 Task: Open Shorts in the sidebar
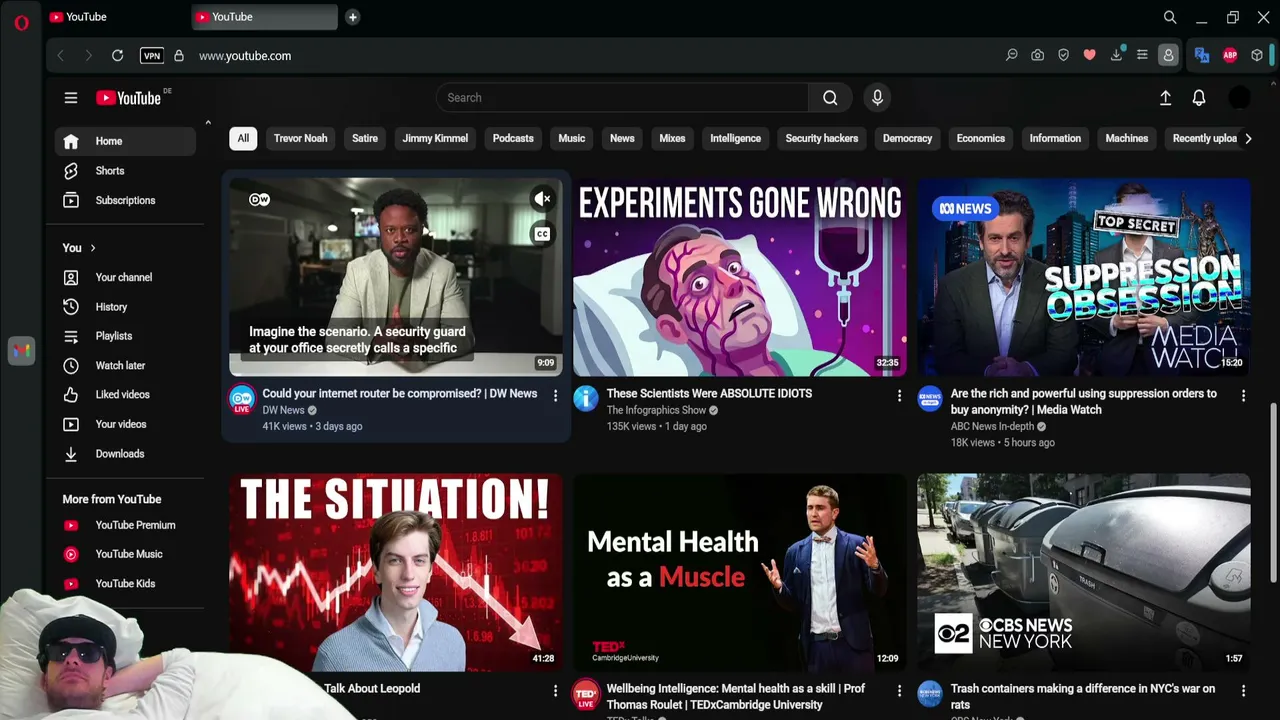point(125,171)
